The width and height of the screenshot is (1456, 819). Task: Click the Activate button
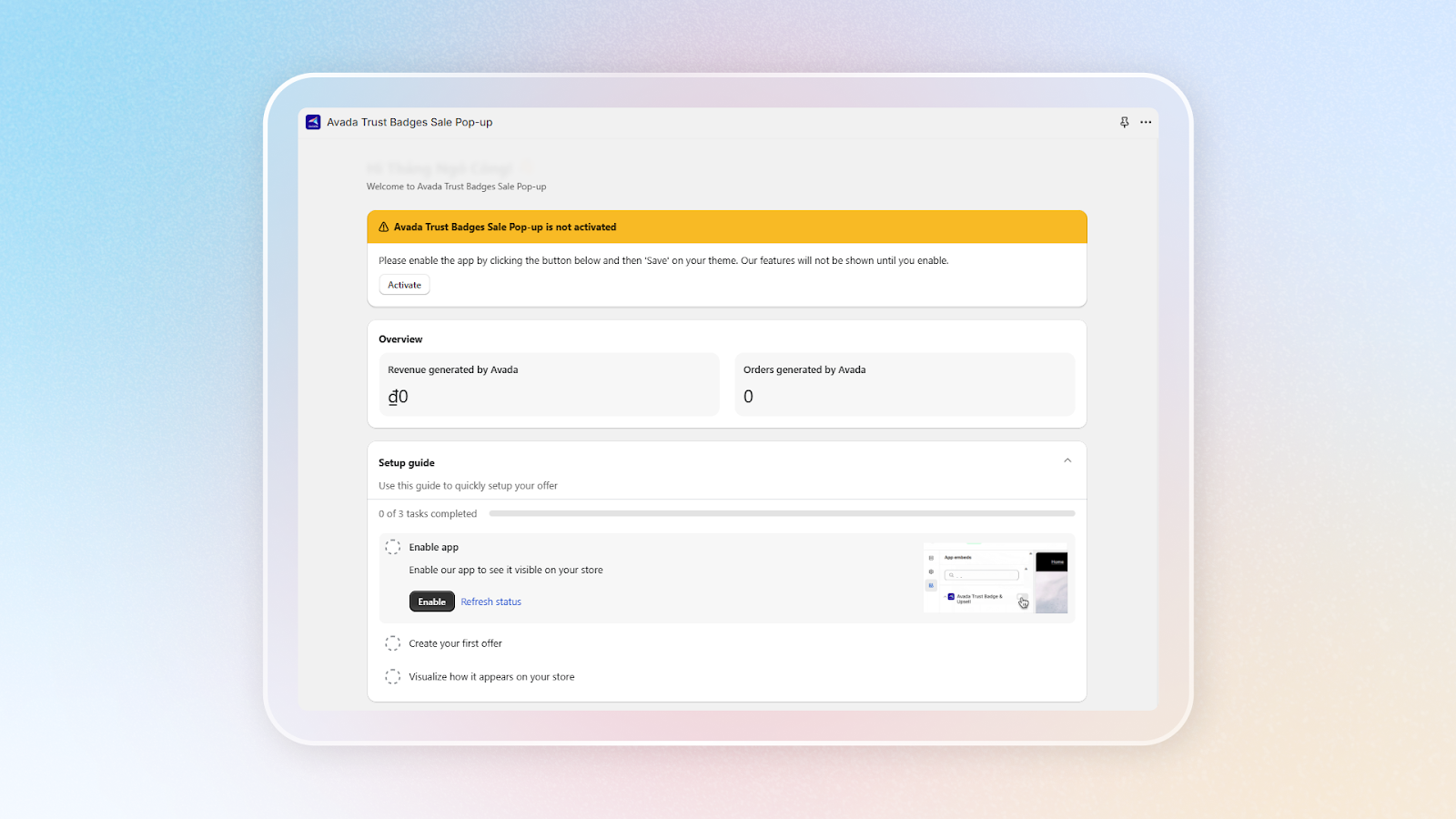coord(404,285)
